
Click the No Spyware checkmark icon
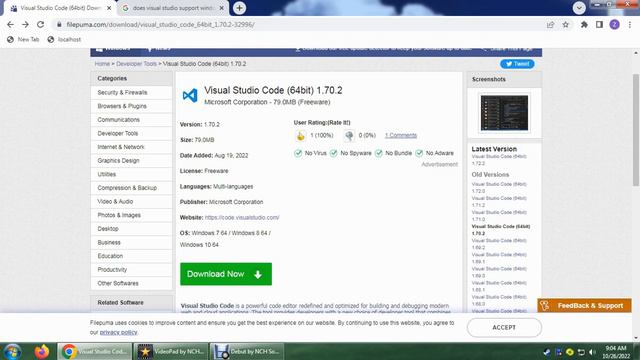click(333, 153)
